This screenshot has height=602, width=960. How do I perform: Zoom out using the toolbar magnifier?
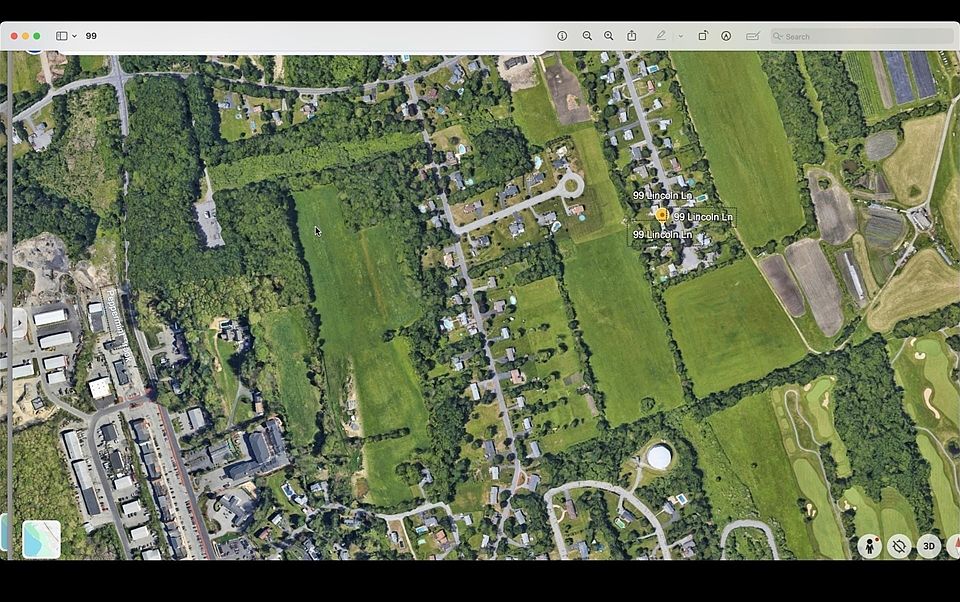[x=587, y=36]
